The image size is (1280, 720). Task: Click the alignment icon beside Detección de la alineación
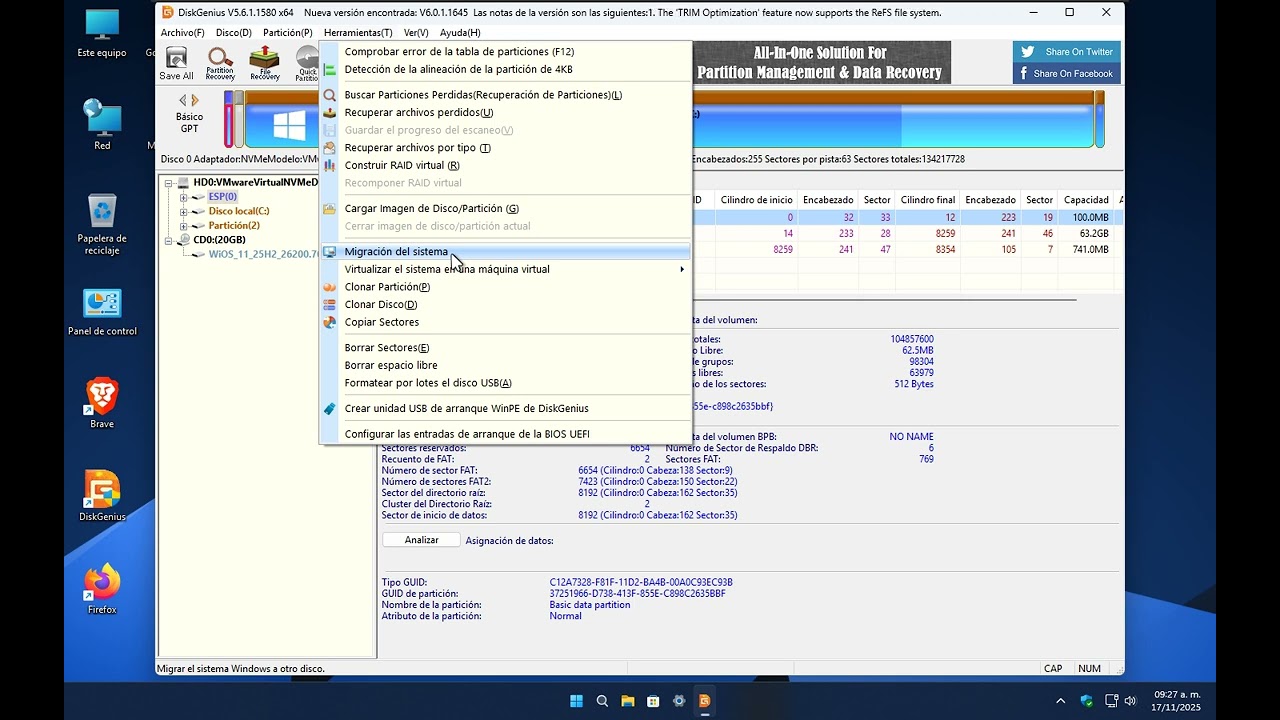pos(330,70)
